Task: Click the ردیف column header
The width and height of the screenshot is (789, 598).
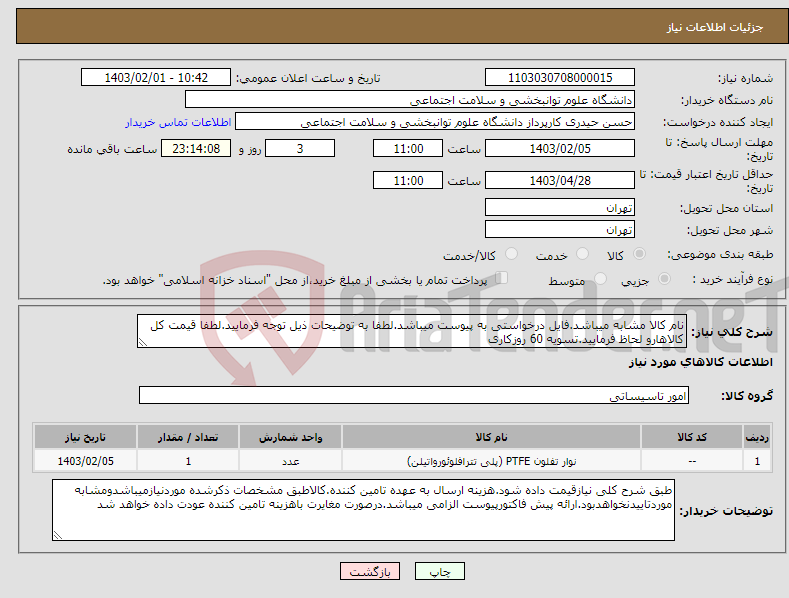Action: (757, 437)
